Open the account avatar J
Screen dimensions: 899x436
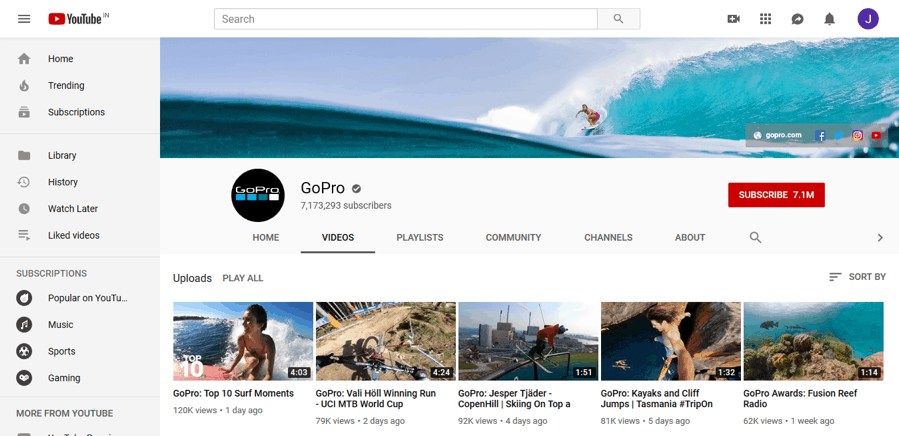pyautogui.click(x=868, y=19)
